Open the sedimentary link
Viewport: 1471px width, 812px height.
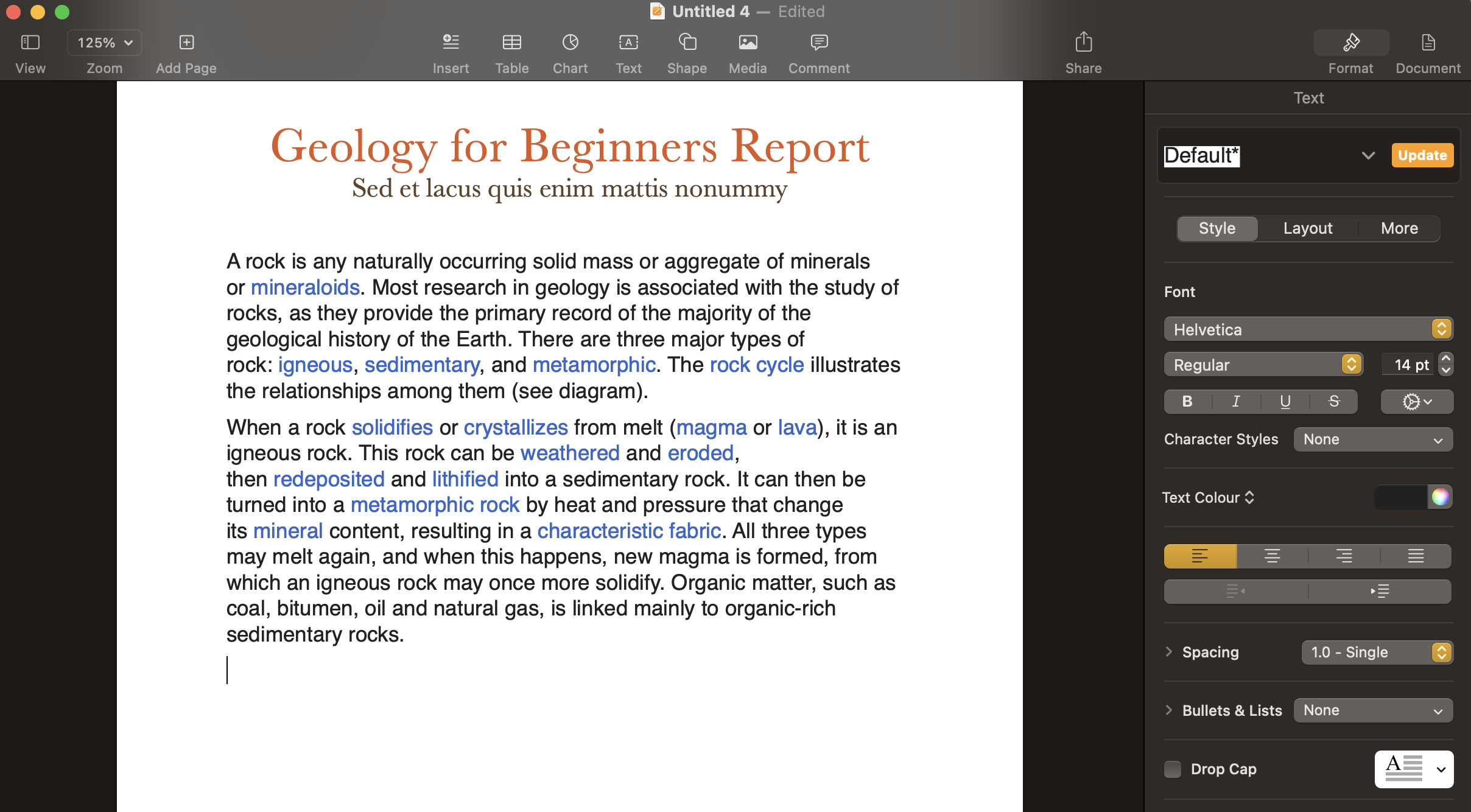point(422,365)
